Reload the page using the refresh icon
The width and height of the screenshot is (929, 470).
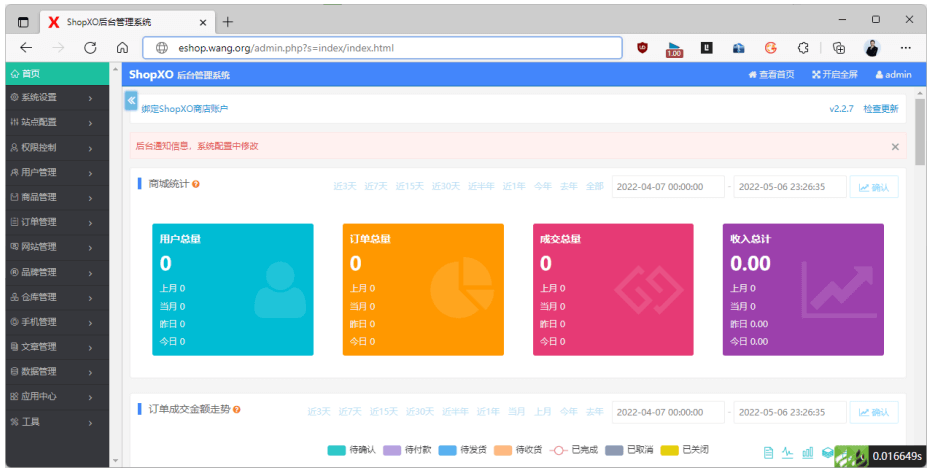pyautogui.click(x=90, y=48)
